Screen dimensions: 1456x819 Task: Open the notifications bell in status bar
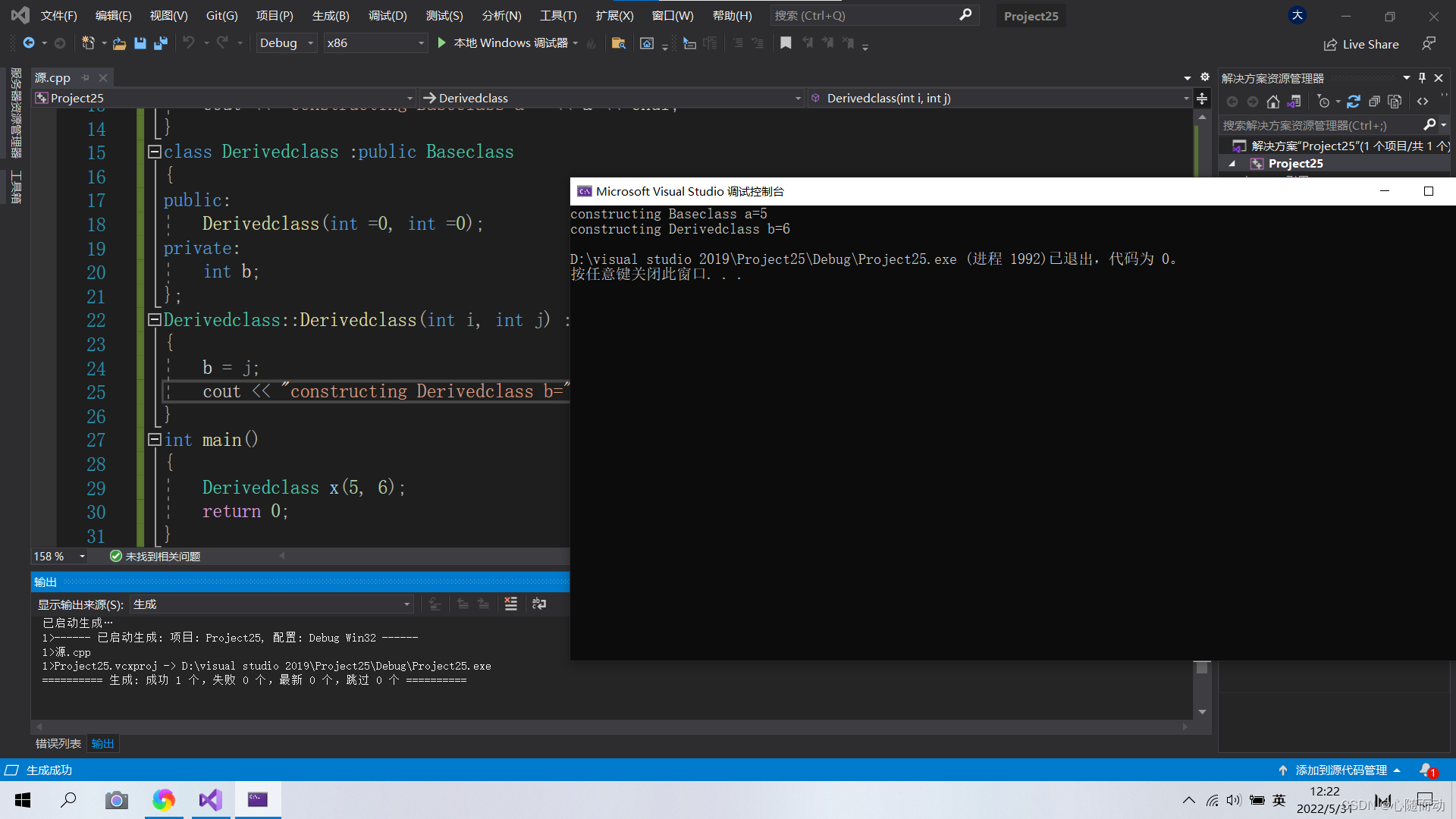click(x=1427, y=770)
